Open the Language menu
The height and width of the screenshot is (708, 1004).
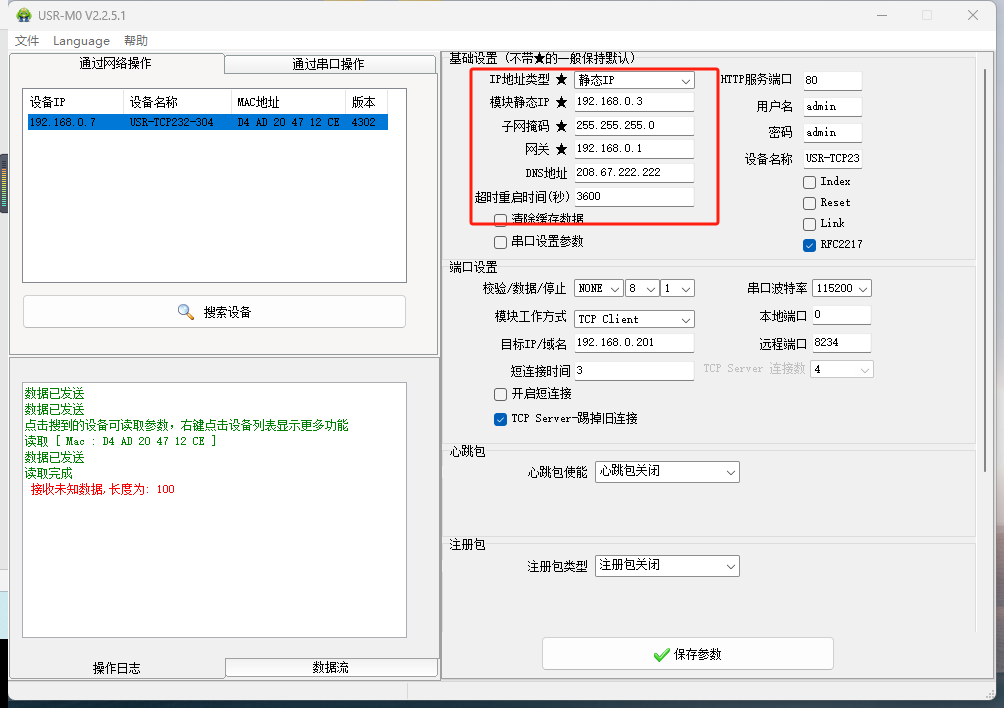coord(81,41)
